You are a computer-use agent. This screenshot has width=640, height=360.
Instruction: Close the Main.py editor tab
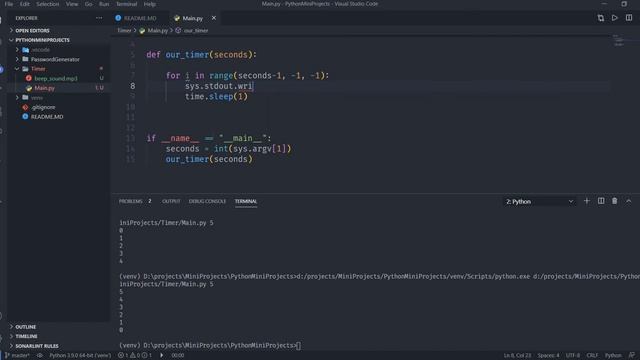coord(213,18)
